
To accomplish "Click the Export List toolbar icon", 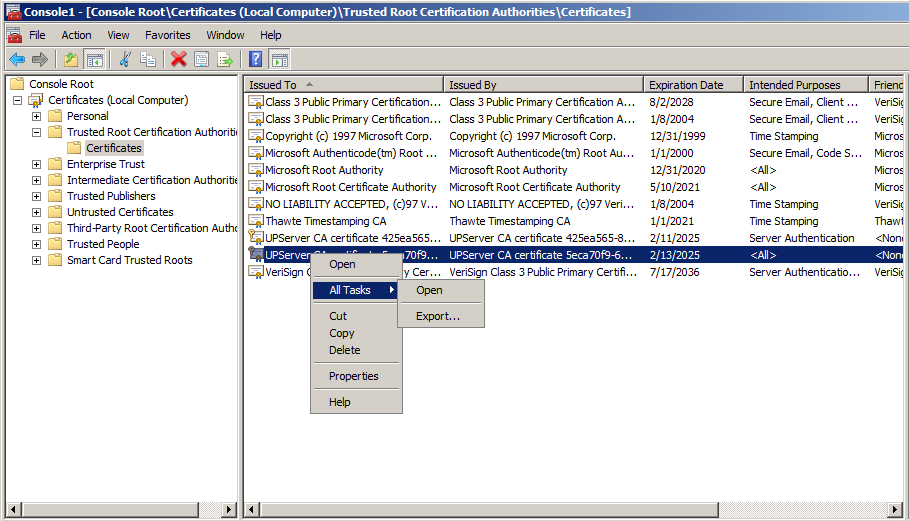I will (x=224, y=59).
